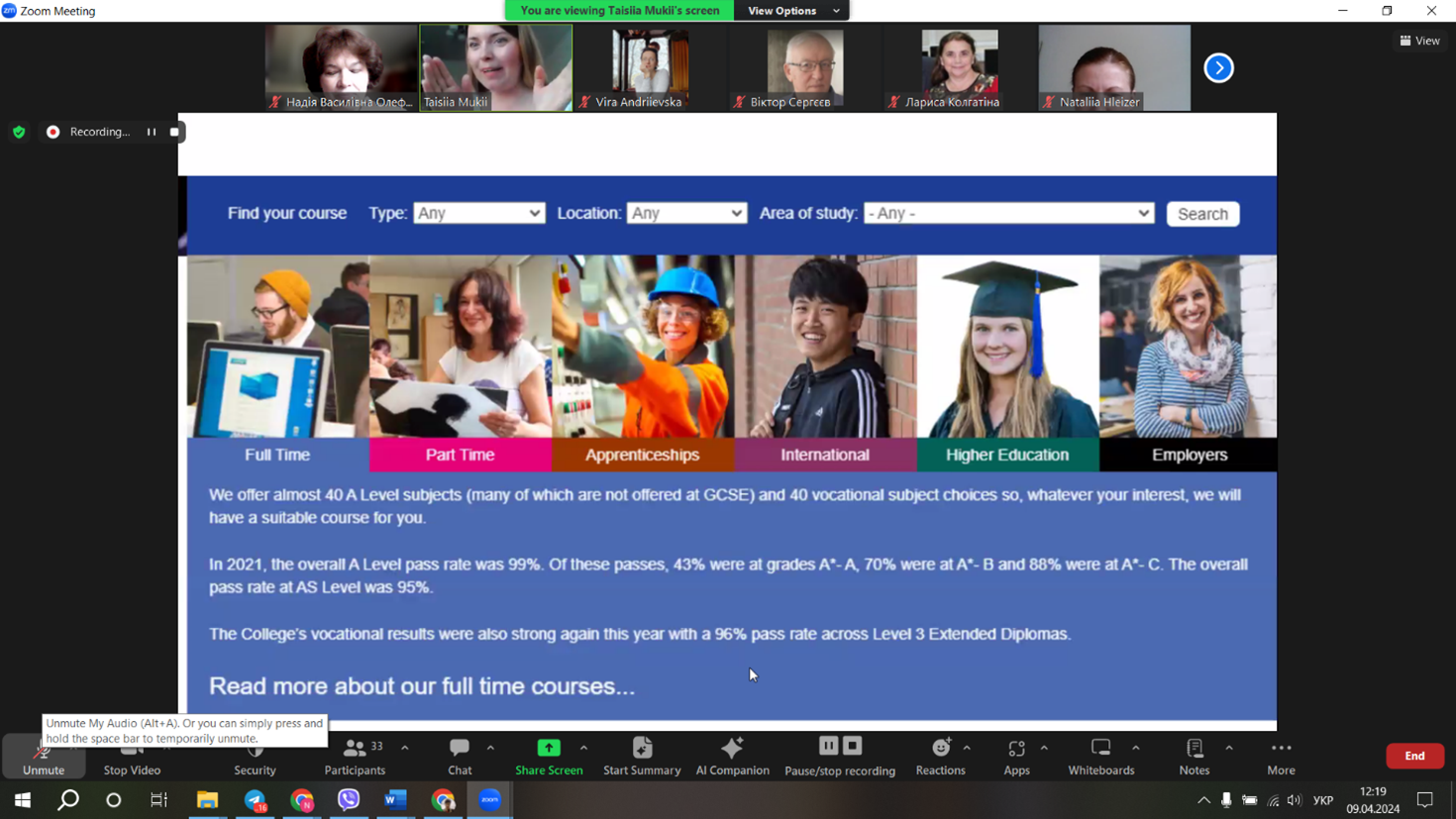This screenshot has width=1456, height=819.
Task: Show next participants in the video strip
Action: (x=1218, y=67)
